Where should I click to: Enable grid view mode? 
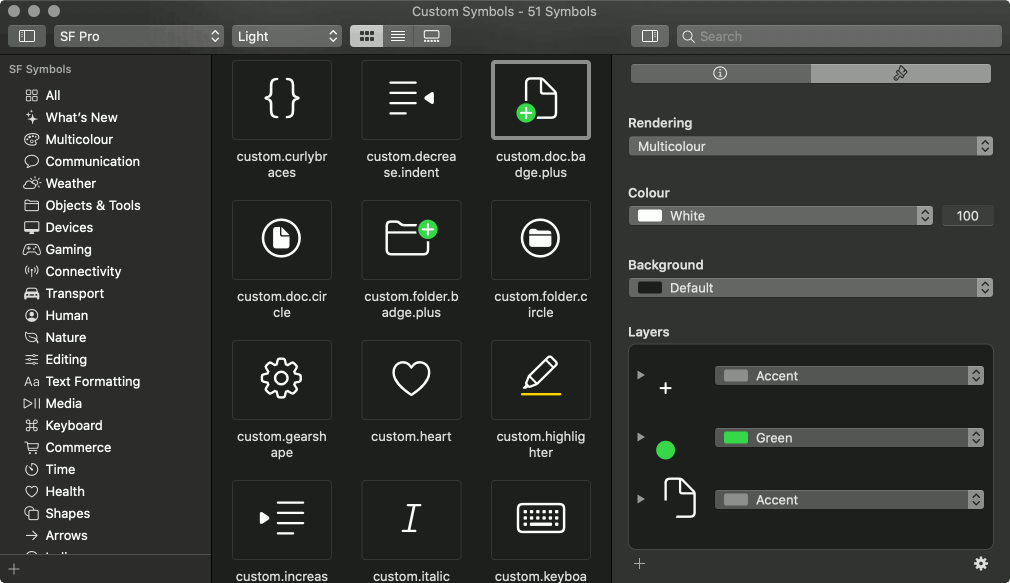[x=366, y=35]
